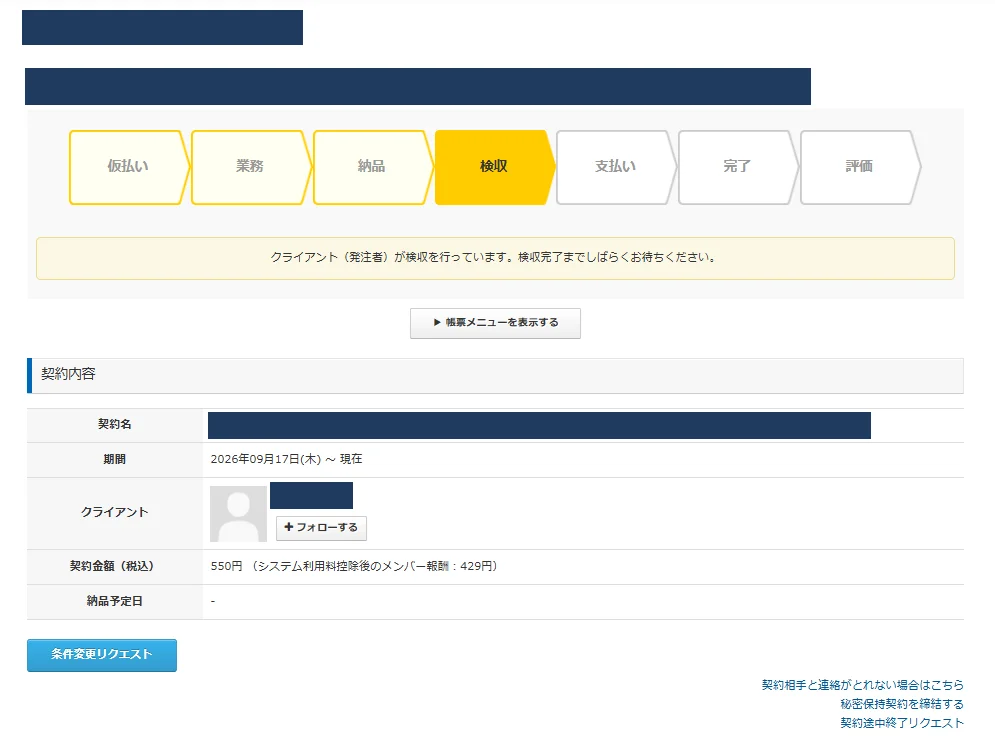Open 契約相手と連絡がとれない場合はこちら link
The width and height of the screenshot is (995, 746).
click(x=862, y=685)
